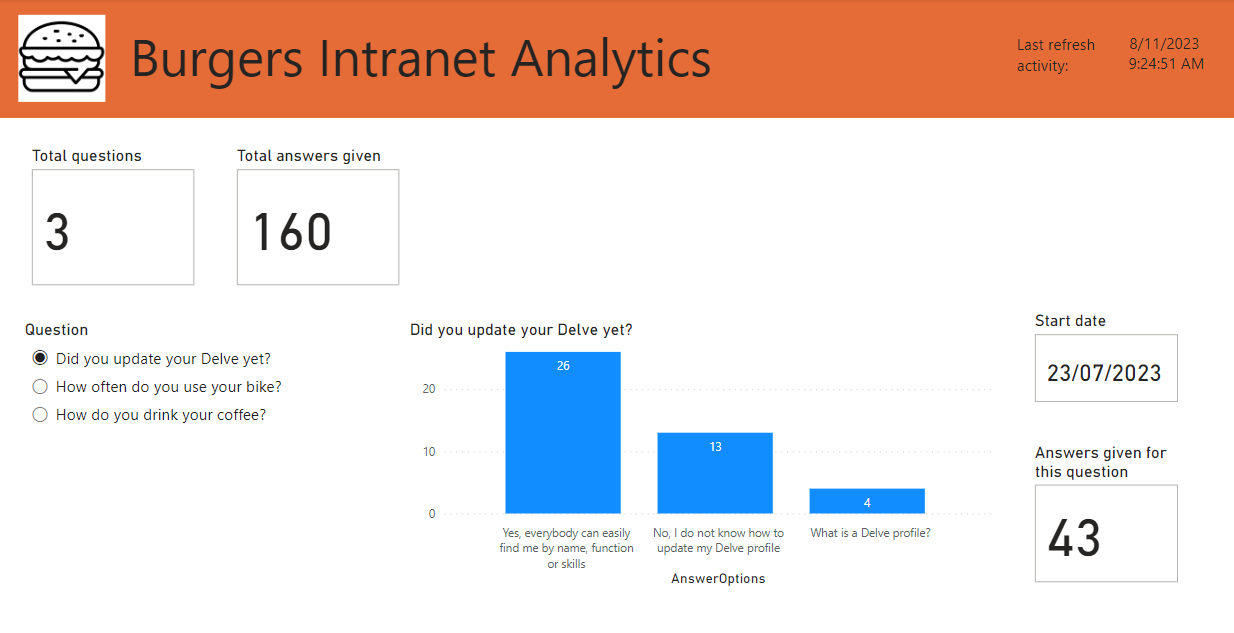Click the Burgers Intranet Analytics title
Screen dimensions: 1234x633
(421, 58)
